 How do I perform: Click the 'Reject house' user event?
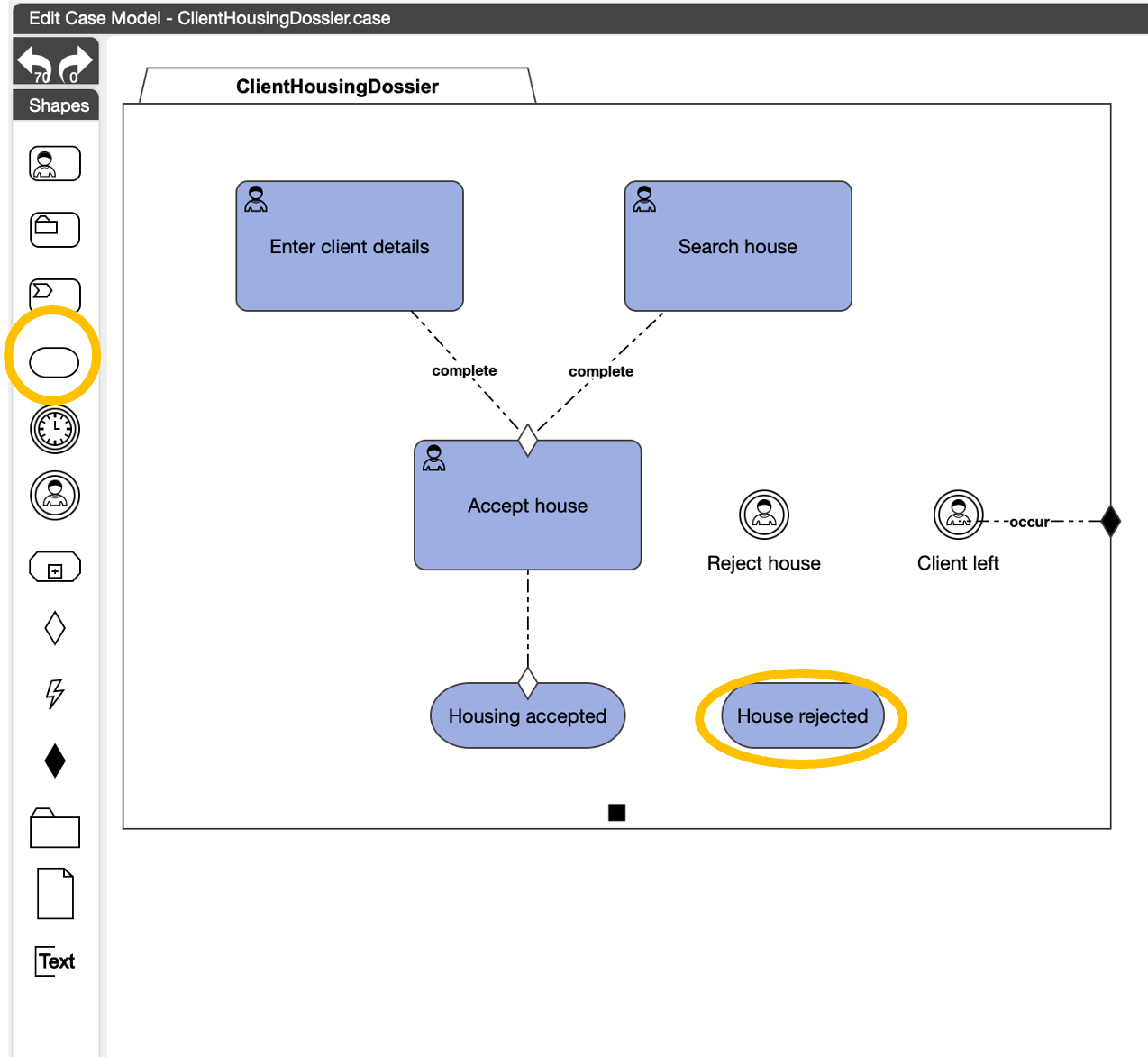point(764,515)
